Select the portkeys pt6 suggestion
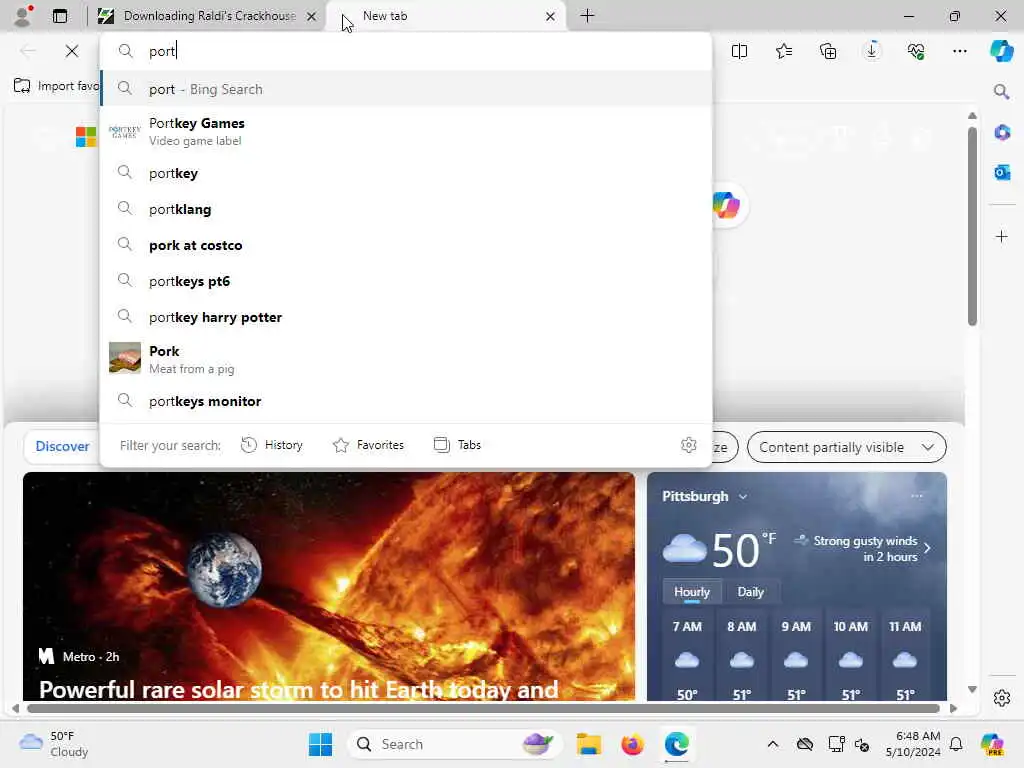 coord(406,281)
